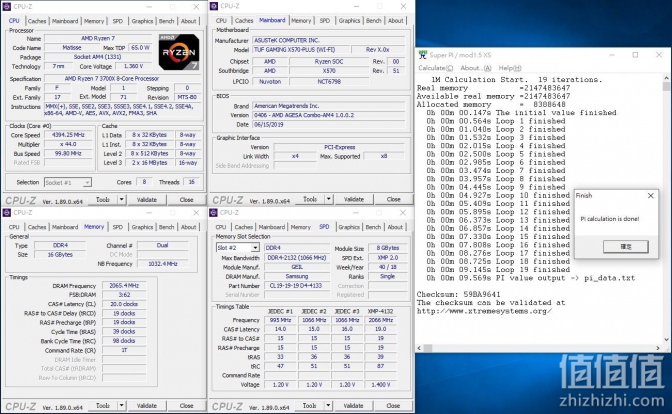Click motherboard model TUF GAMING X570-PLUS field
The width and height of the screenshot is (672, 414).
pyautogui.click(x=301, y=50)
